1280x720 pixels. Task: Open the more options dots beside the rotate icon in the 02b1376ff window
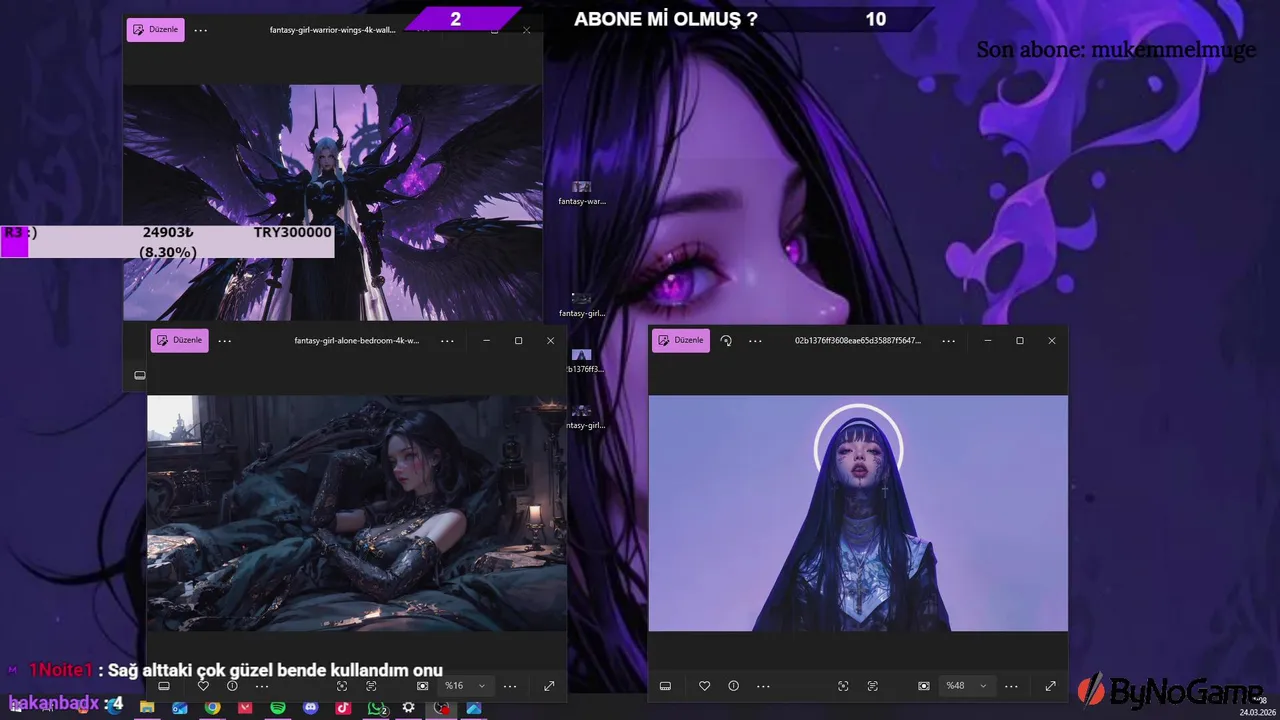tap(755, 340)
